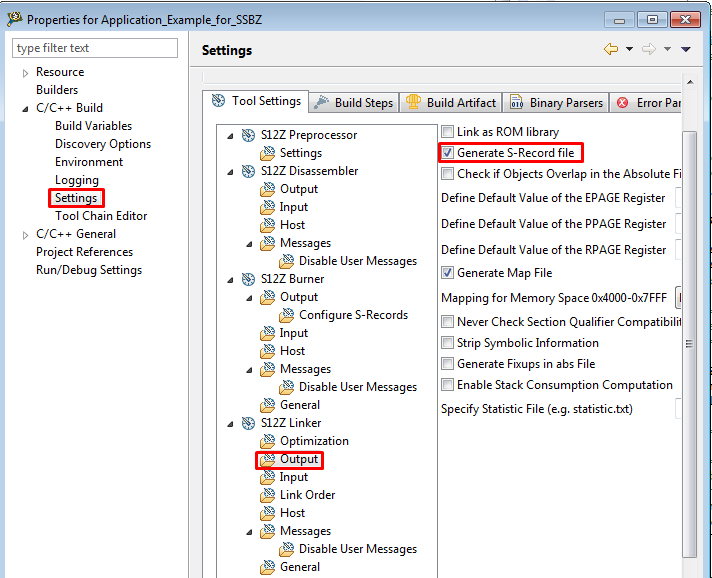Click the scroll up arrow of Settings page
Viewport: 712px width, 578px height.
pos(690,82)
